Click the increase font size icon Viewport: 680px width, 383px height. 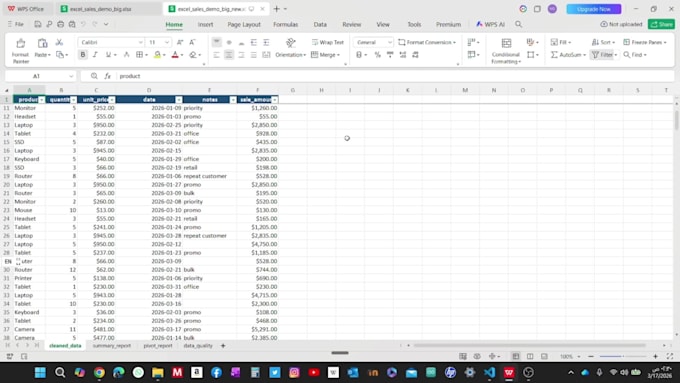pos(180,42)
